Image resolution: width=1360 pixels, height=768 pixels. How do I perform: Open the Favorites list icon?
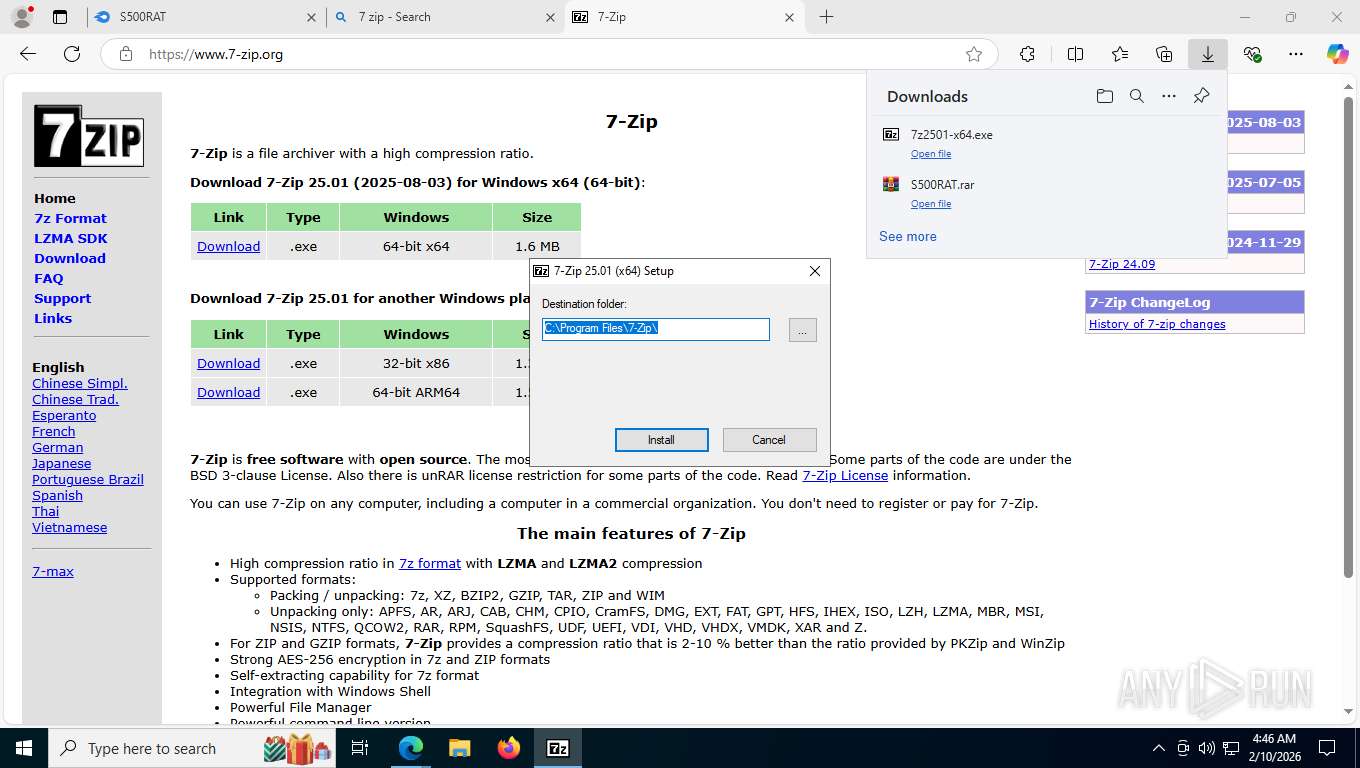coord(1120,54)
